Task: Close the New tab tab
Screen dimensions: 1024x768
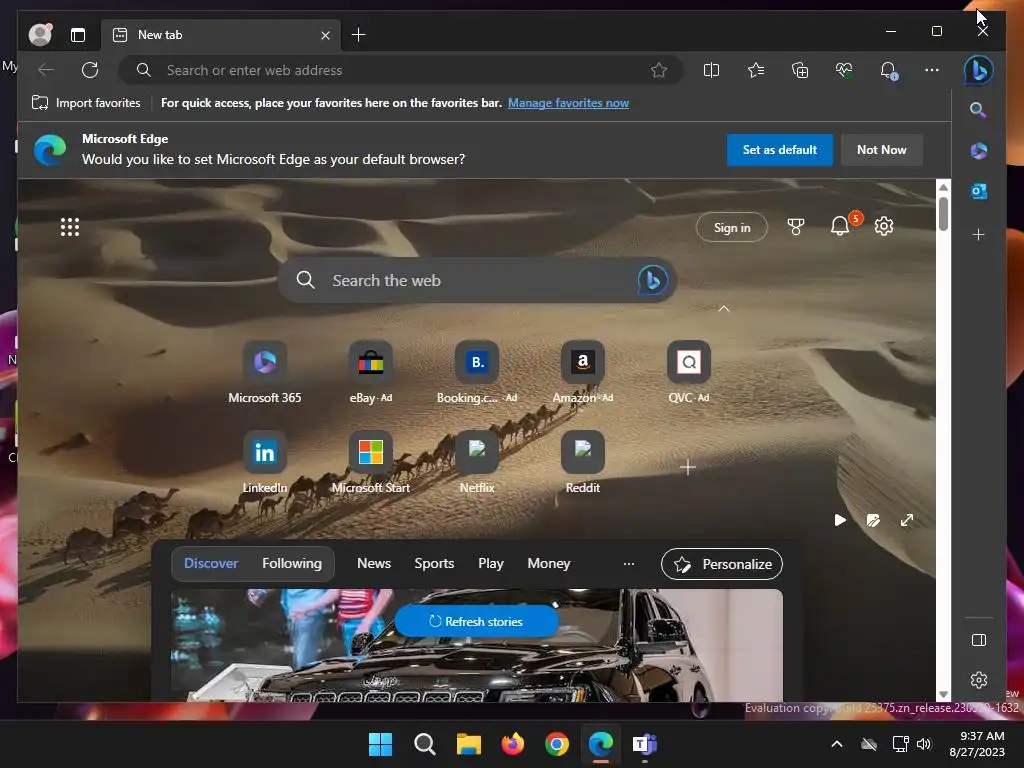Action: coord(325,35)
